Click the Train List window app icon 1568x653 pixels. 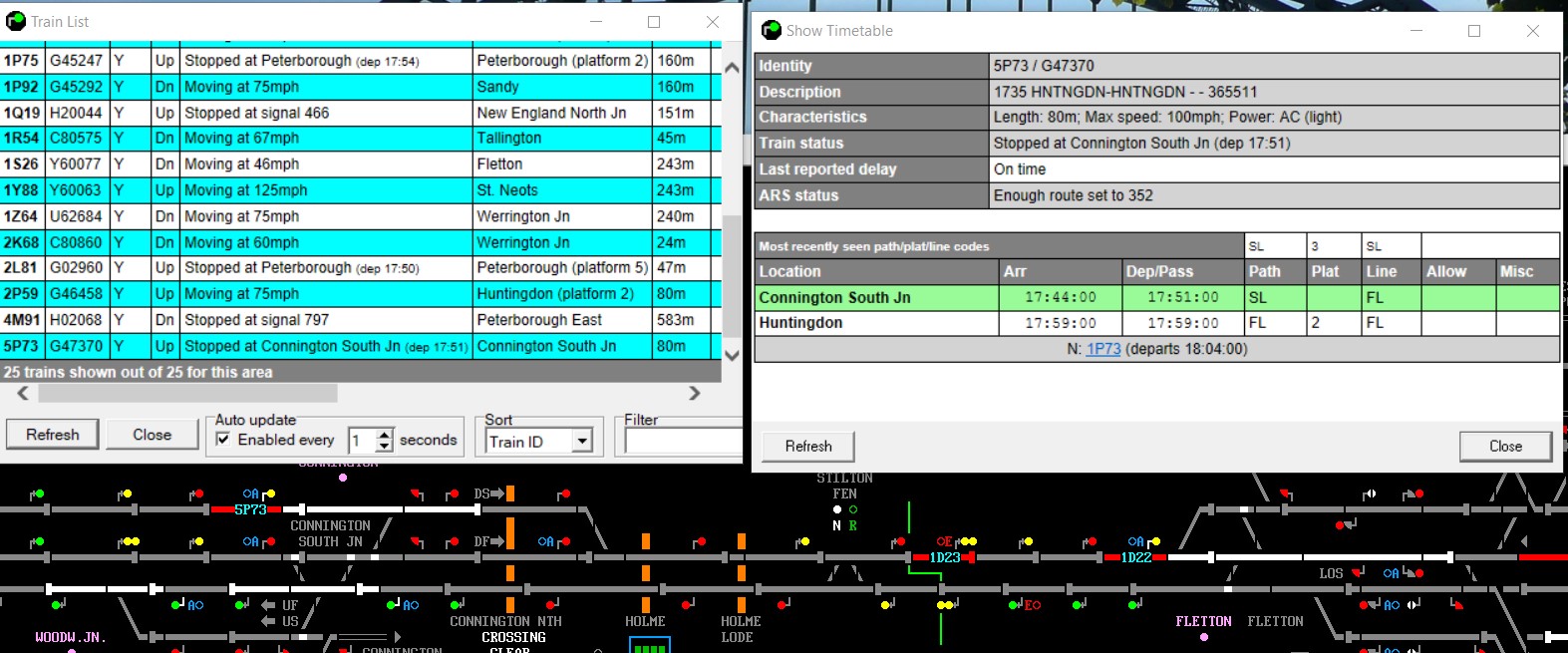click(x=16, y=21)
